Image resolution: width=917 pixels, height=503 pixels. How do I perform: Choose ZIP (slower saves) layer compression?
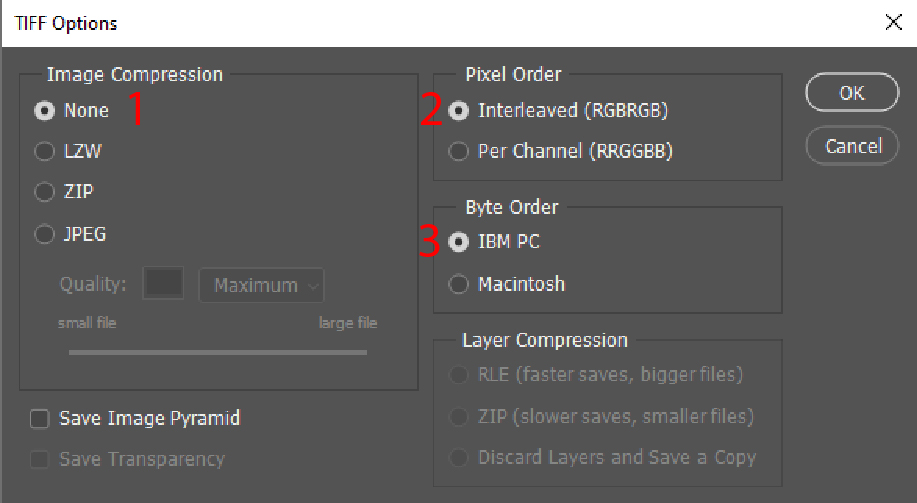pos(458,417)
